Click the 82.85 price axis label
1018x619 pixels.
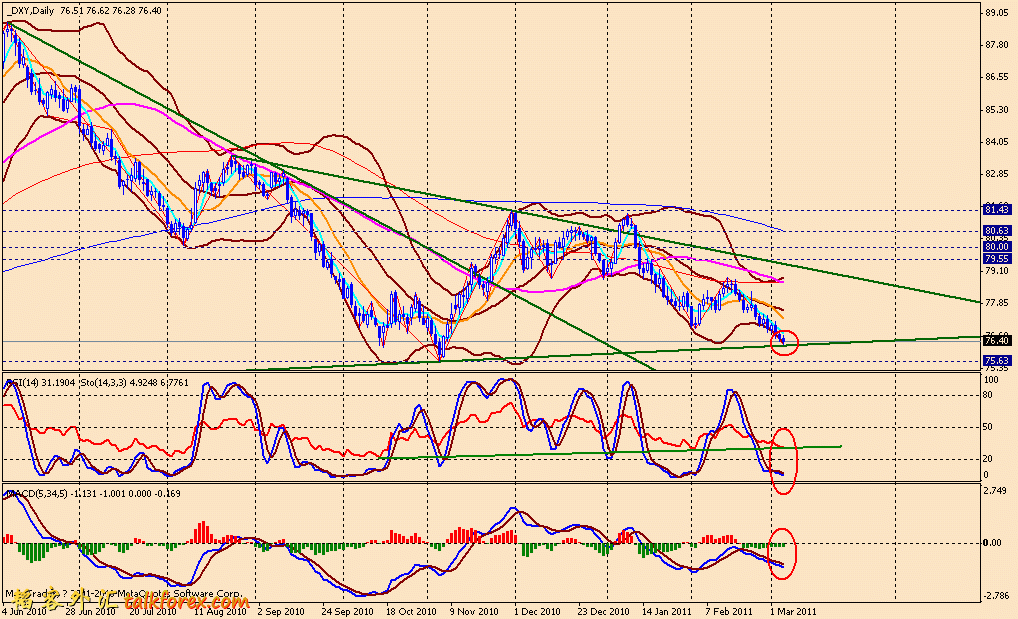tap(997, 174)
